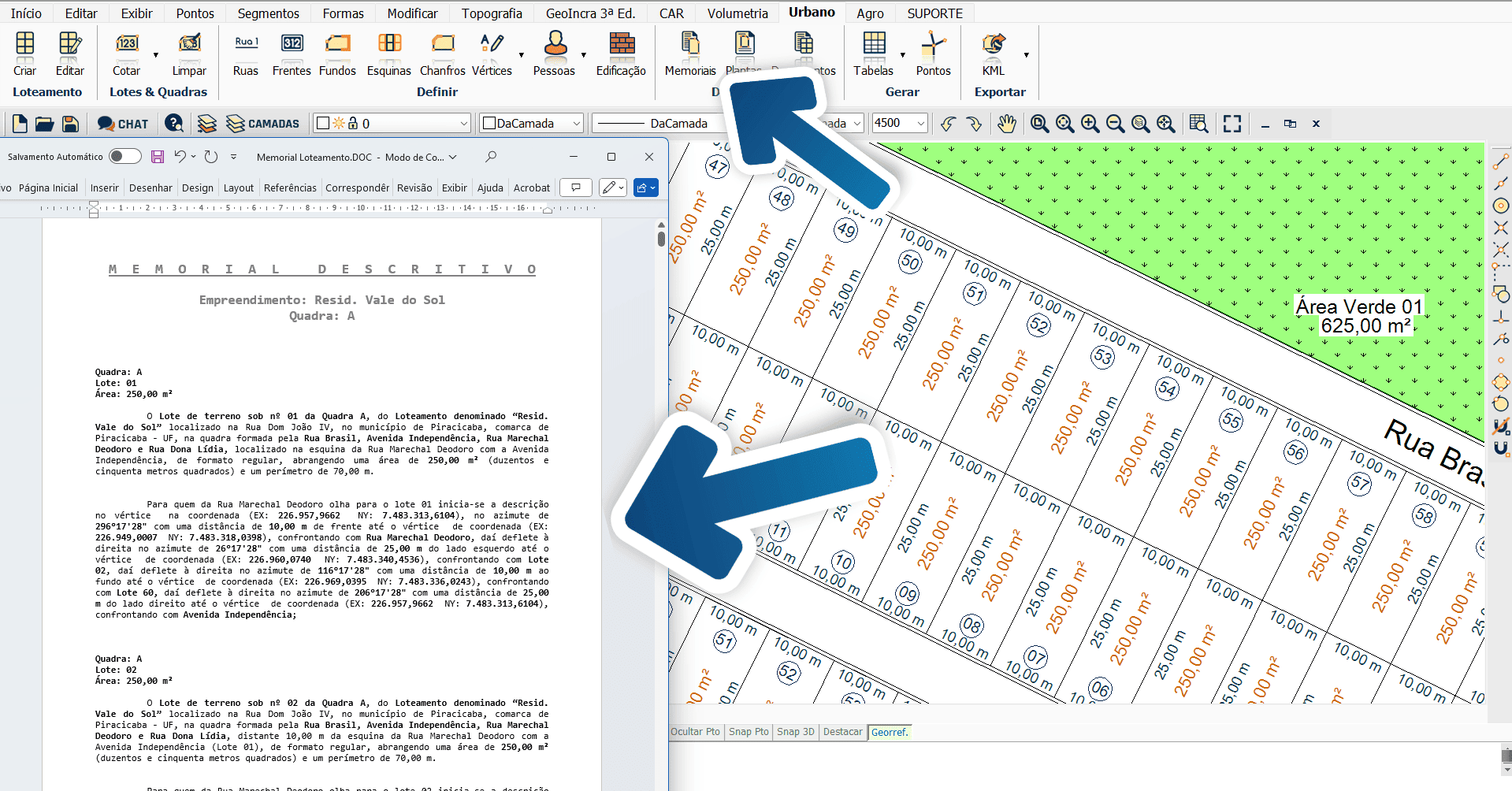
Task: Open the DaCamada line type dropdown
Action: click(658, 123)
